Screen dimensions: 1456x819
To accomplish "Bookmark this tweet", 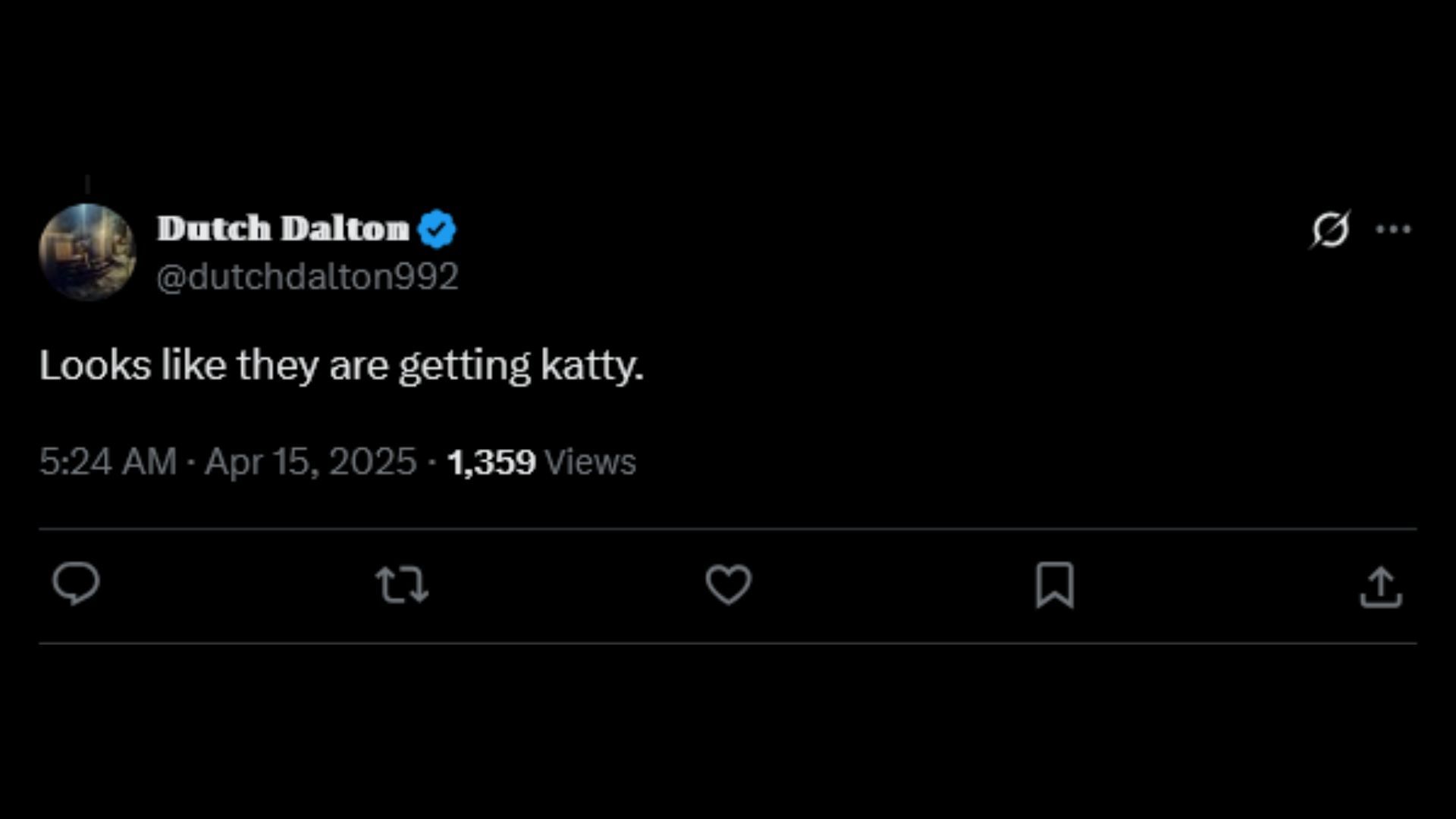I will point(1055,585).
